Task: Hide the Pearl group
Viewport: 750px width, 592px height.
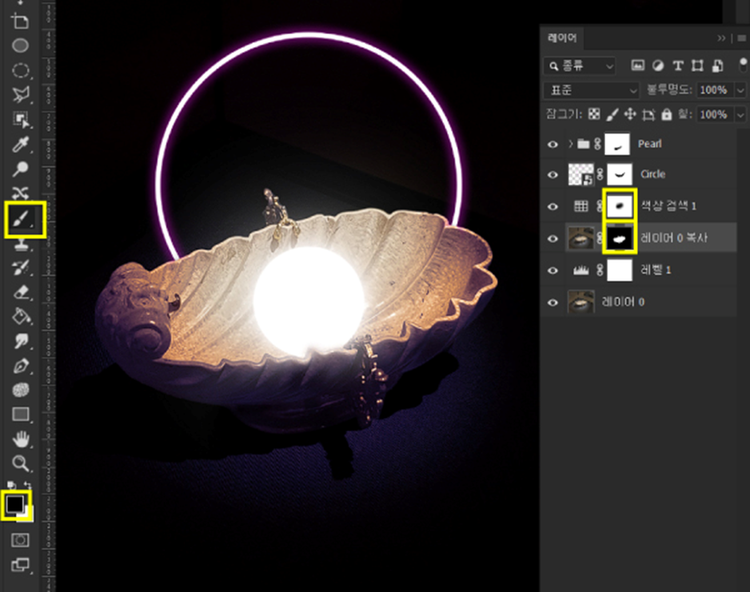Action: pyautogui.click(x=552, y=144)
